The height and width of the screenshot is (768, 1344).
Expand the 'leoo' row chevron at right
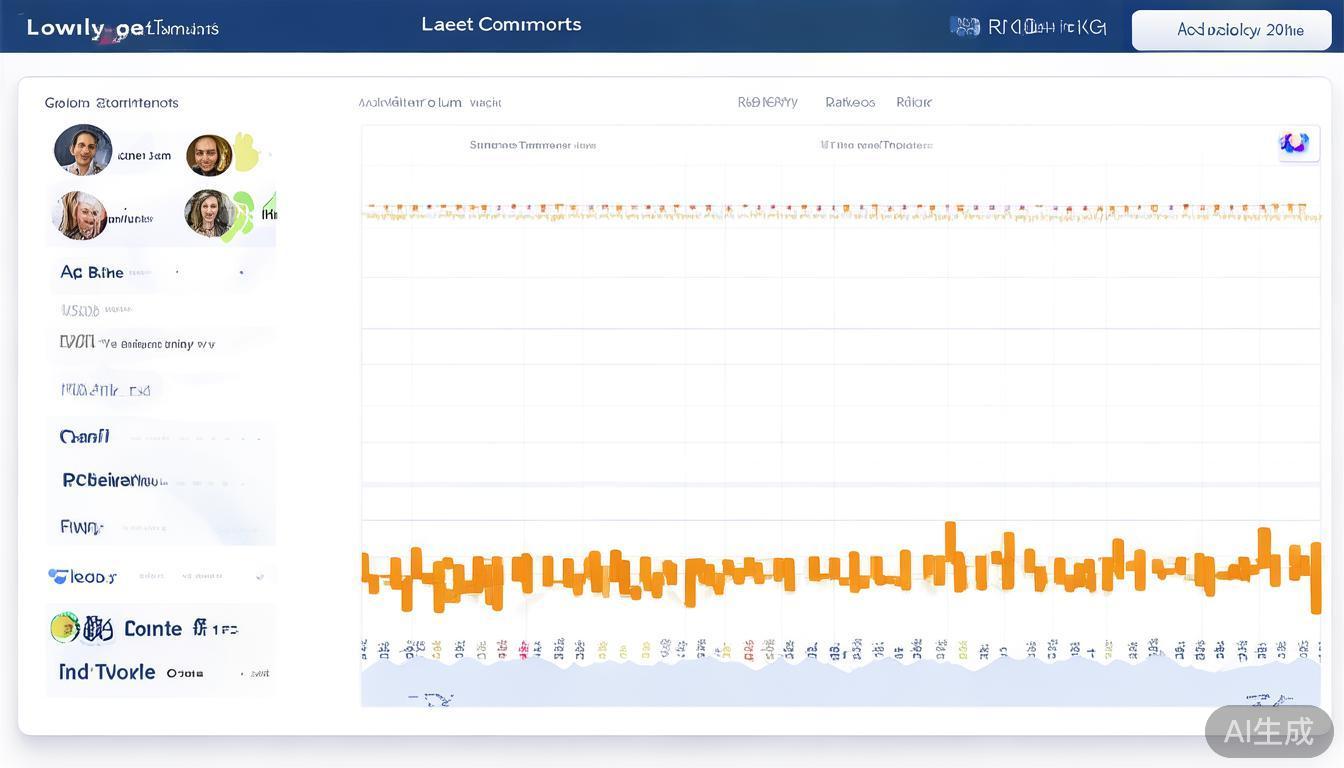pyautogui.click(x=260, y=576)
